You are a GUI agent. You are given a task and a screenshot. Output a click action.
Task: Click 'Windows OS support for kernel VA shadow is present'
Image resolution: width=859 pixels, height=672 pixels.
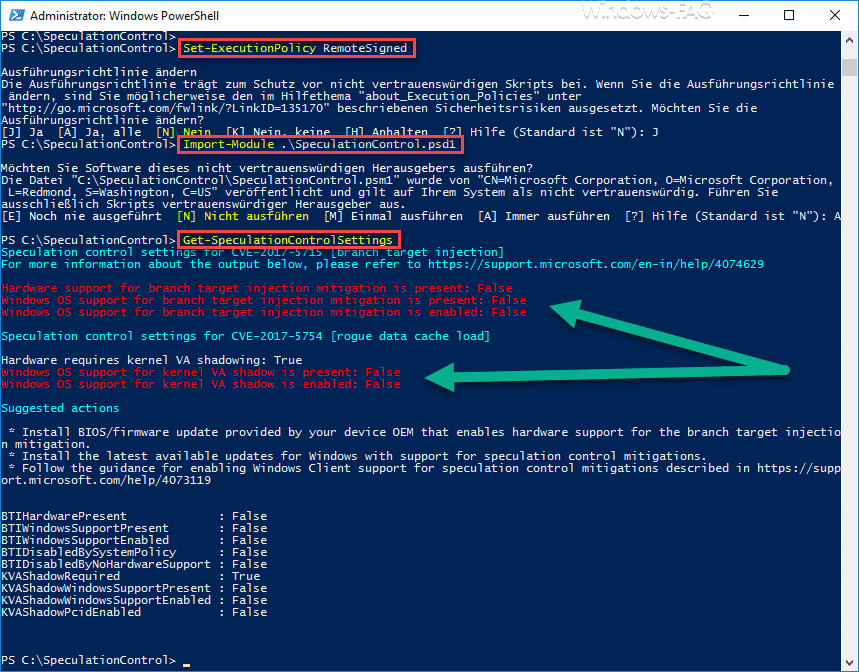pyautogui.click(x=201, y=372)
